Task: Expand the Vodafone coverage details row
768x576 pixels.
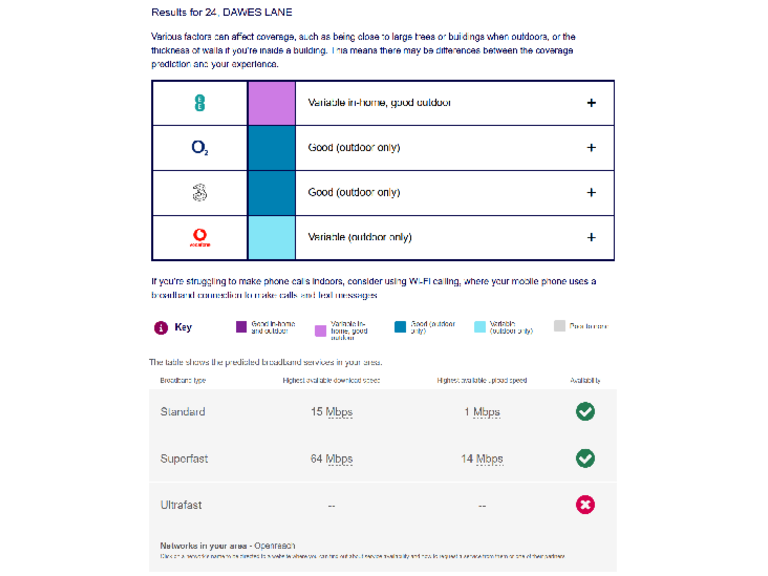Action: [x=591, y=238]
